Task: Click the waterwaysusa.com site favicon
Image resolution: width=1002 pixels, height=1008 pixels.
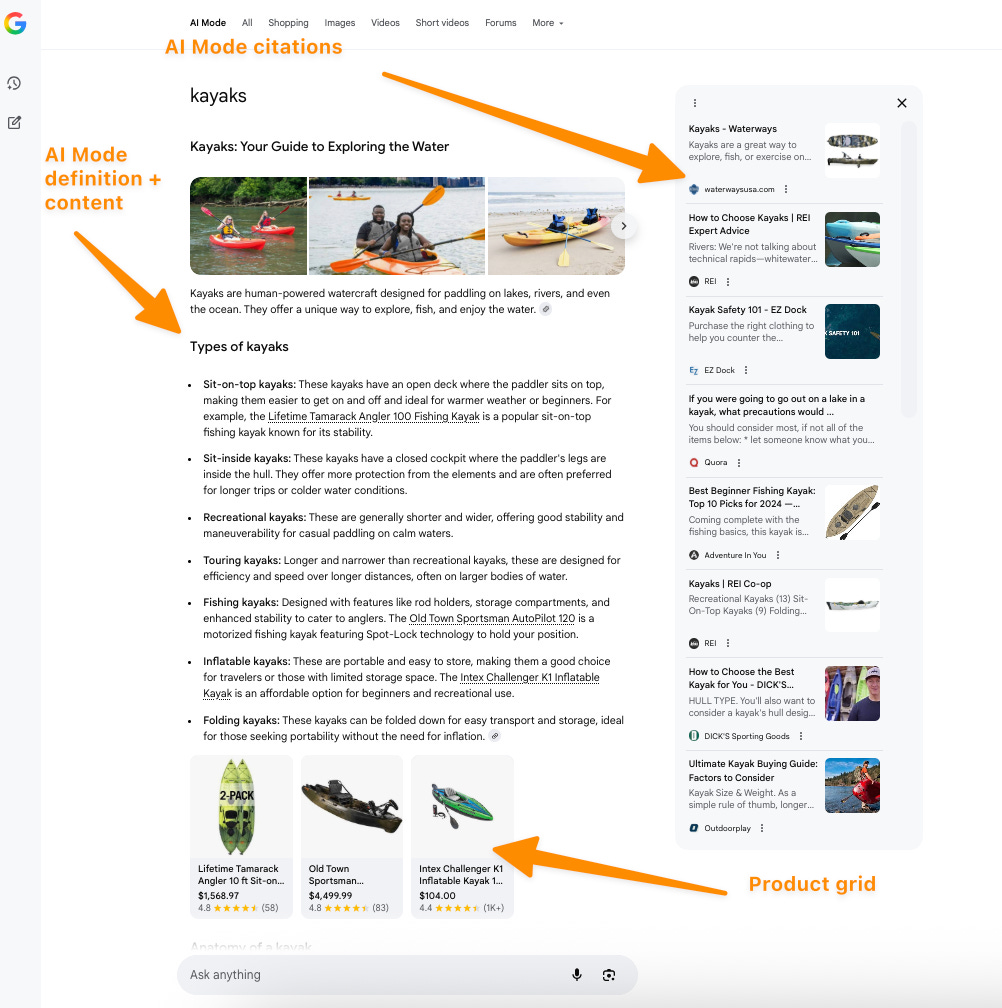Action: pos(693,189)
